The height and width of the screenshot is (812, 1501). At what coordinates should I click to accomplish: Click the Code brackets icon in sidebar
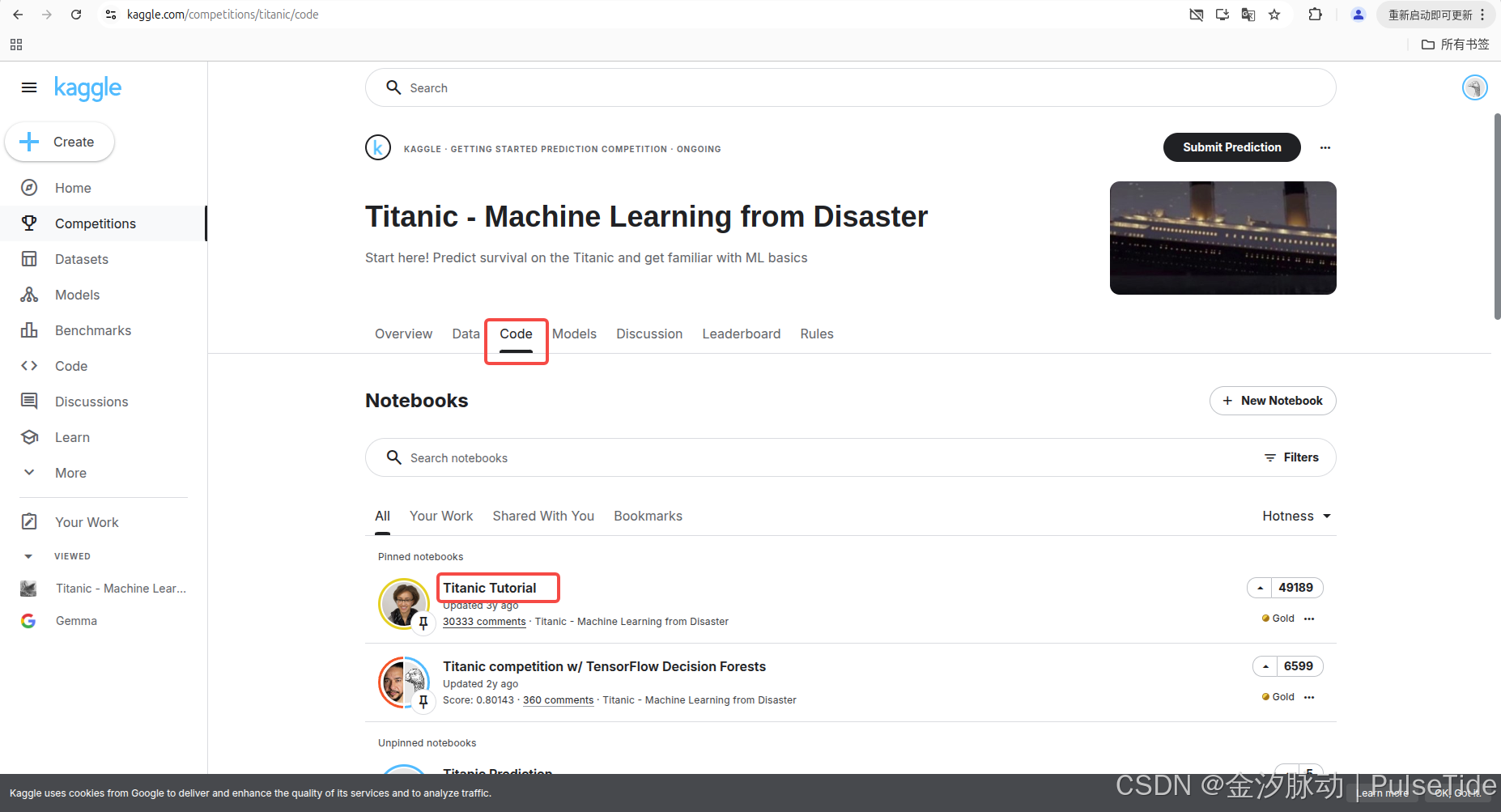29,366
